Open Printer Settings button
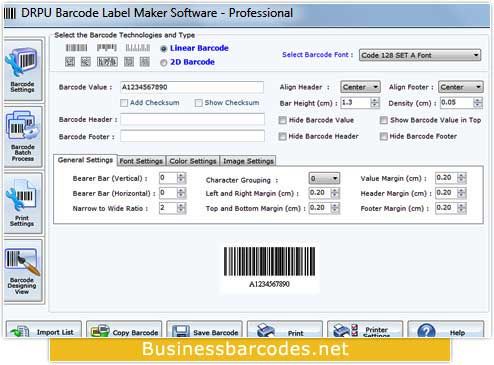The height and width of the screenshot is (365, 494). 365,330
